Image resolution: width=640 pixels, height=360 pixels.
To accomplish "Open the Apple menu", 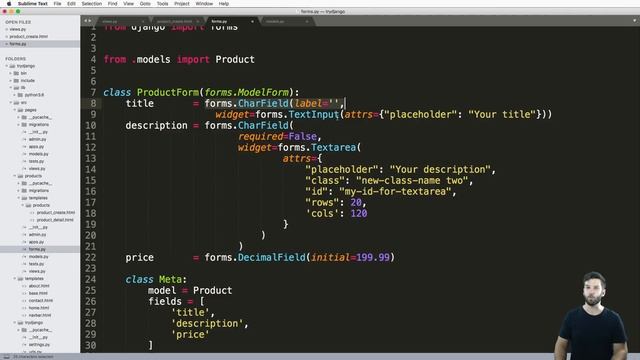I will tap(9, 4).
